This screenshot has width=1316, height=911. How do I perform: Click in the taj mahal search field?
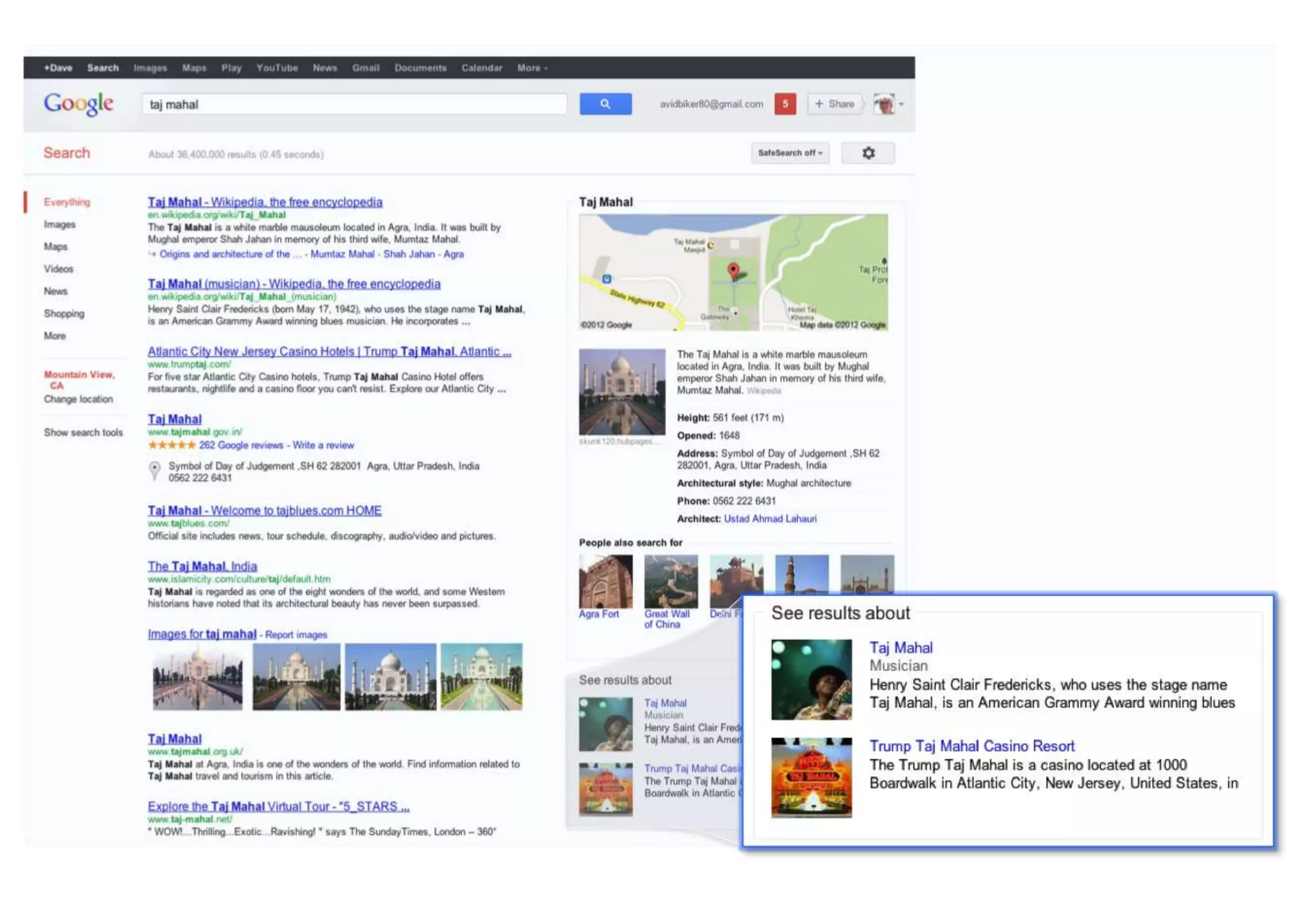tap(353, 104)
